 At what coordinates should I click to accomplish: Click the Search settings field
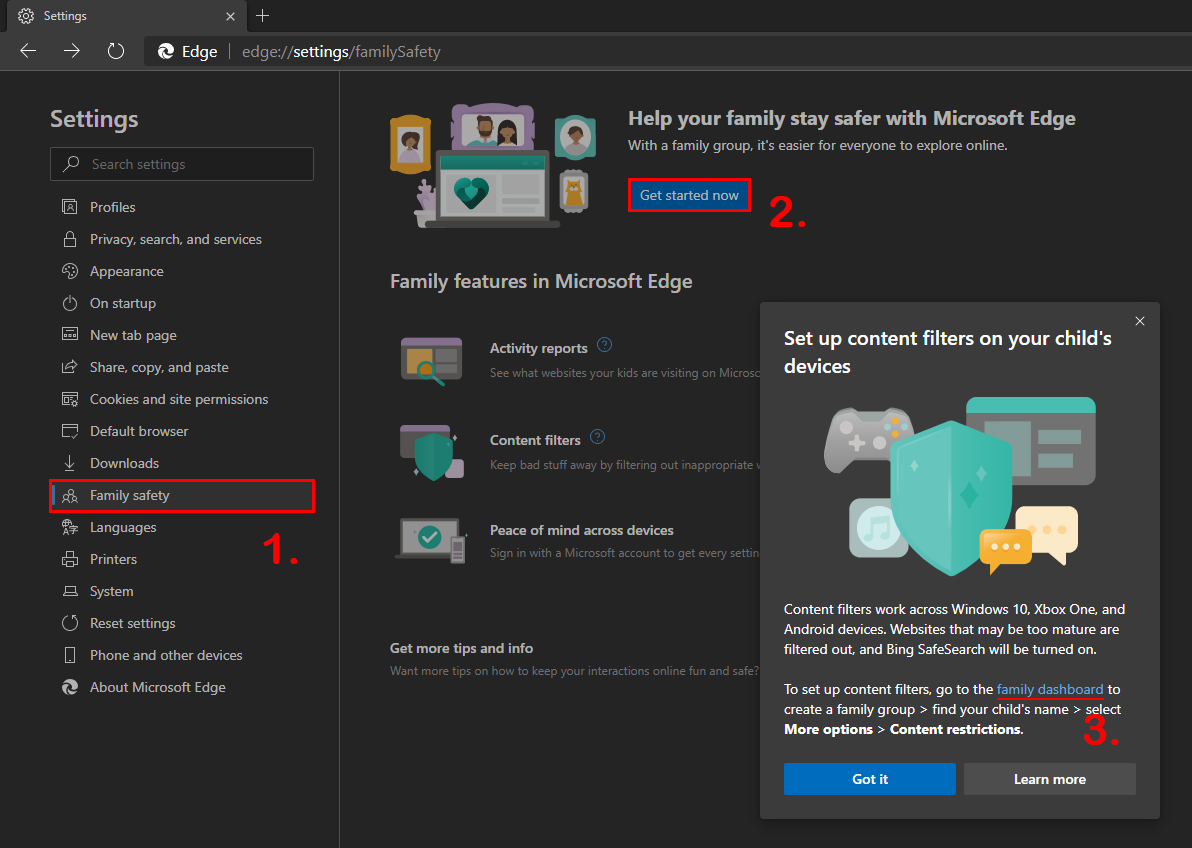click(x=182, y=164)
